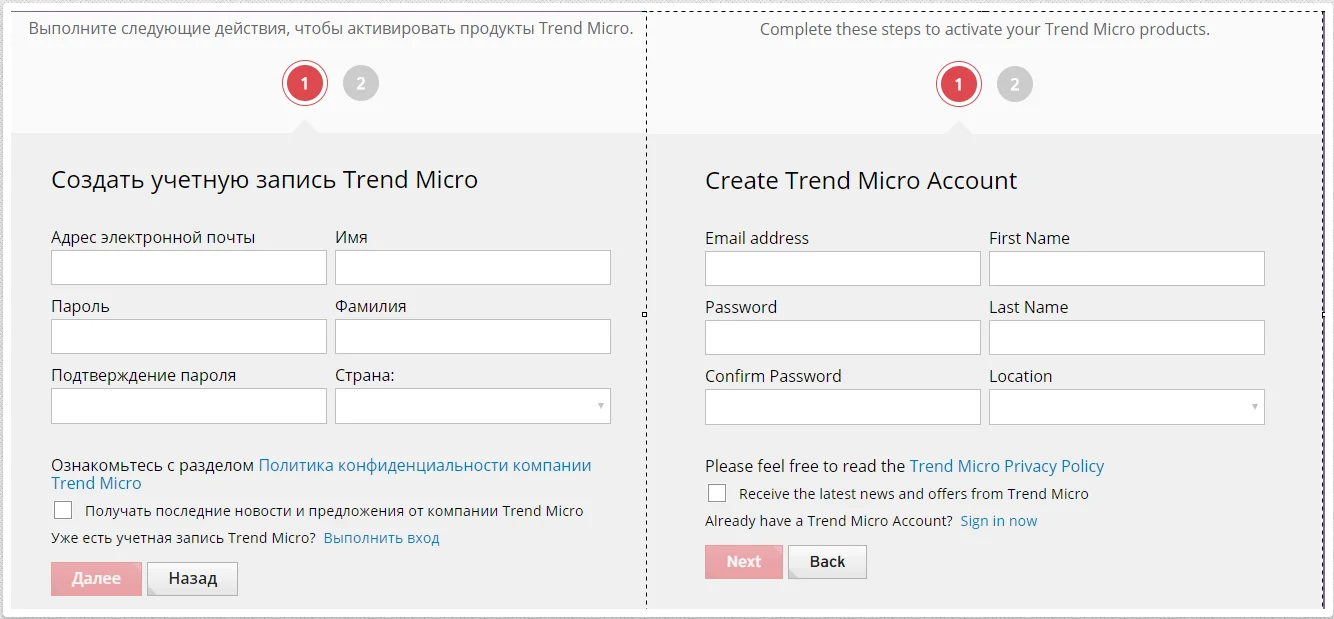Click 'Complete these steps to activate' text

point(985,30)
